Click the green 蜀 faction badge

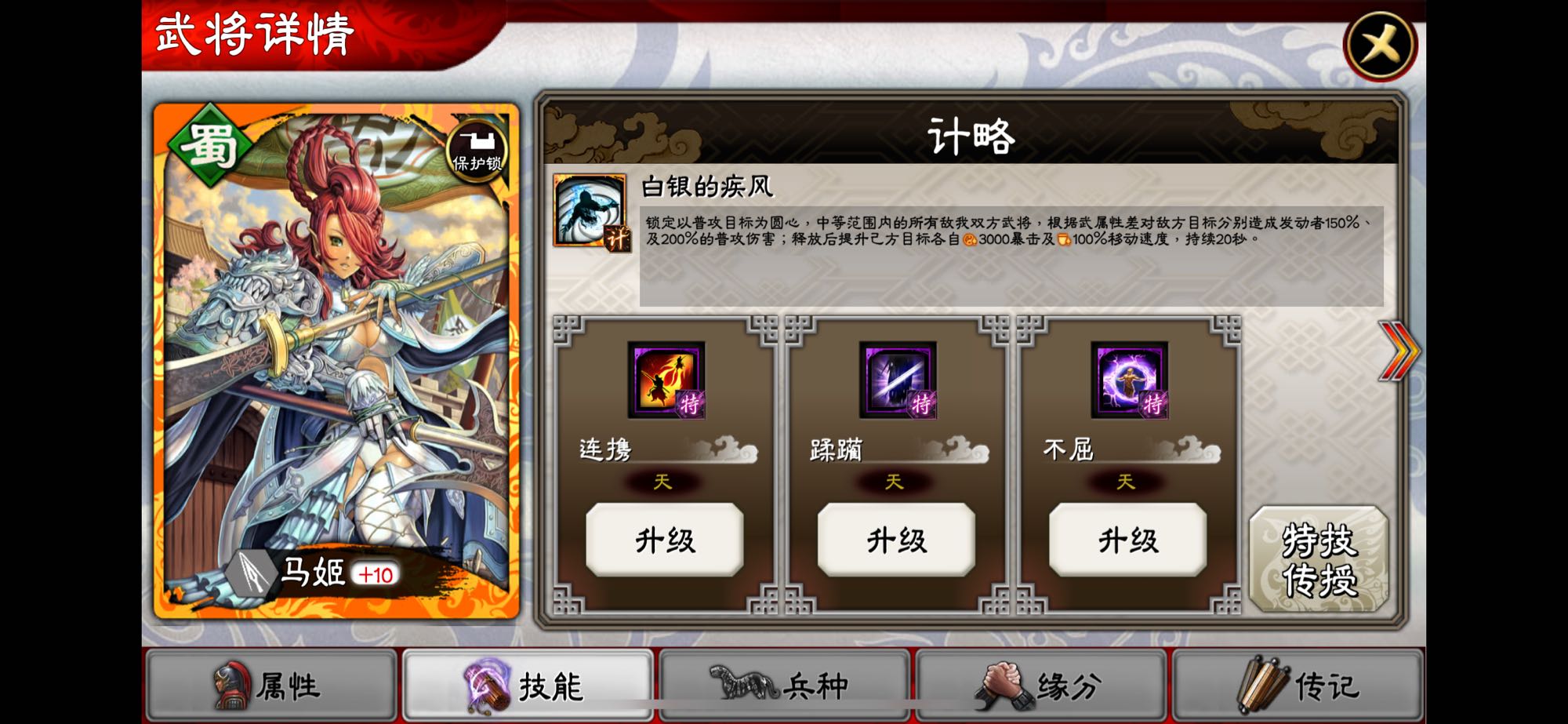(x=210, y=144)
